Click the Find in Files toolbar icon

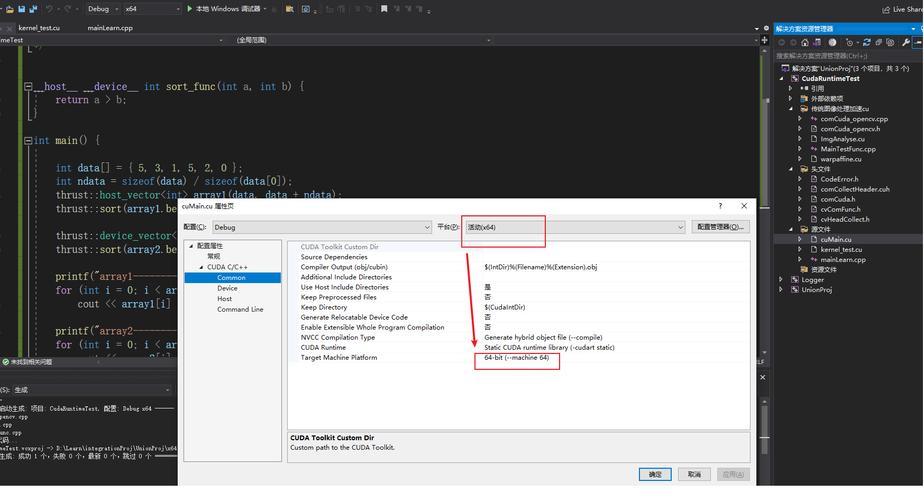pos(289,9)
